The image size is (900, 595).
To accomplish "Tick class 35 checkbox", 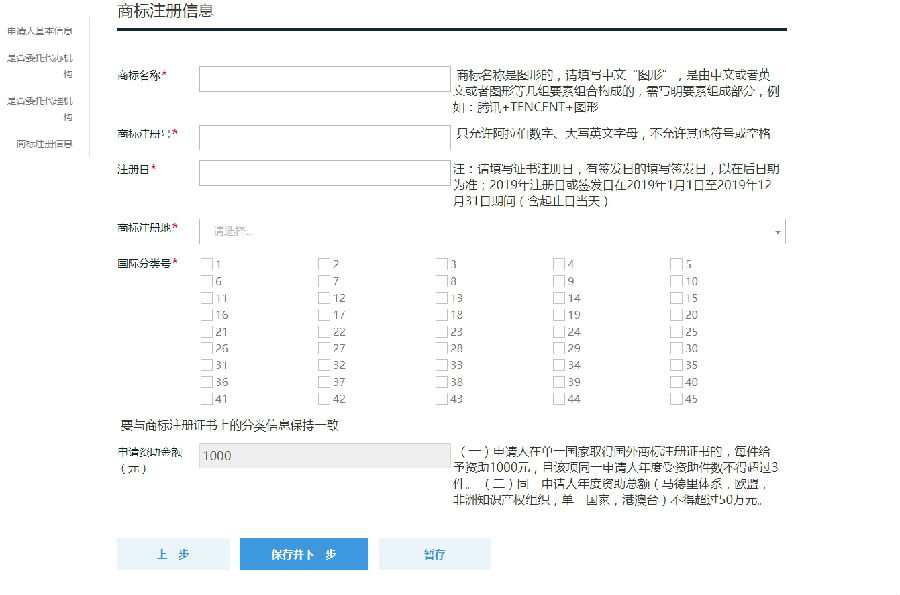I will point(676,366).
